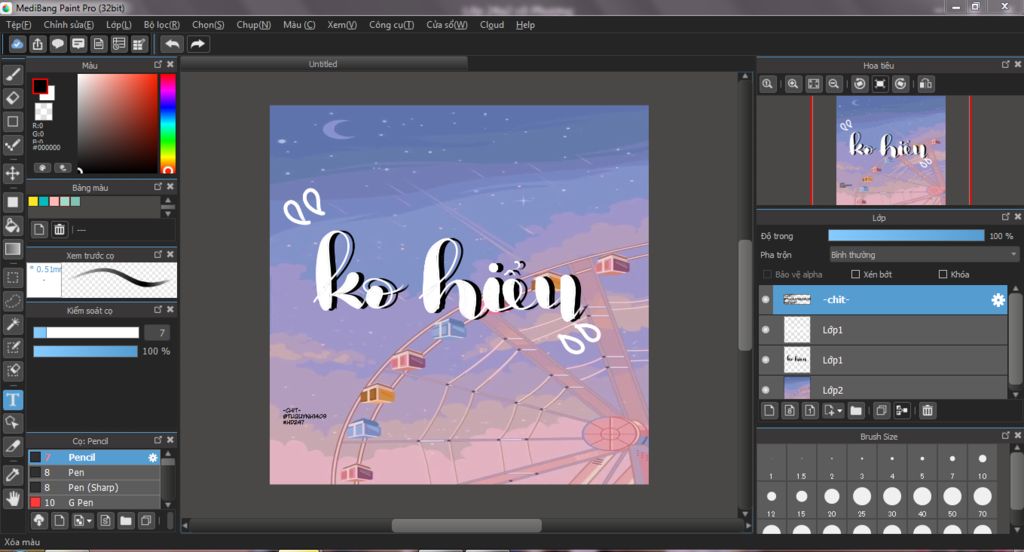
Task: Select the Hand tool
Action: (12, 498)
